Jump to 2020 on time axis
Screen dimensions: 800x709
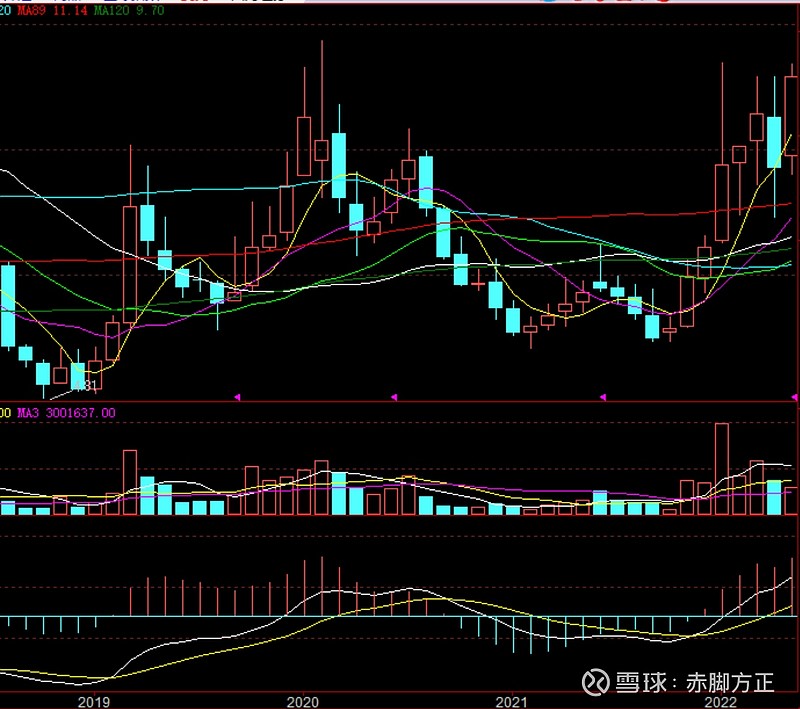[x=301, y=701]
